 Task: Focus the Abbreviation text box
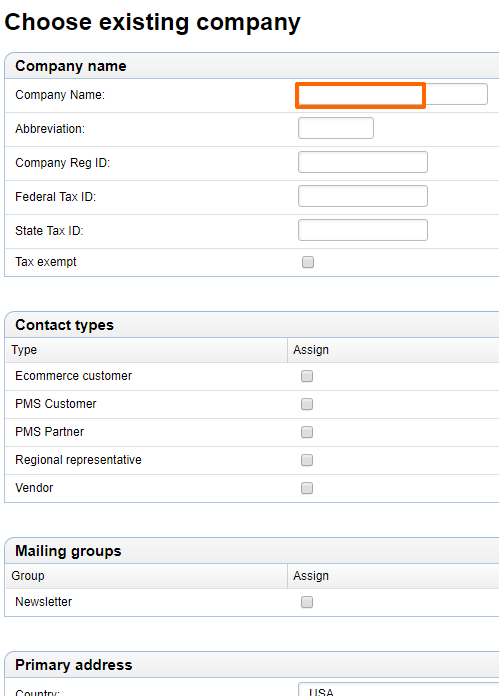click(x=336, y=128)
